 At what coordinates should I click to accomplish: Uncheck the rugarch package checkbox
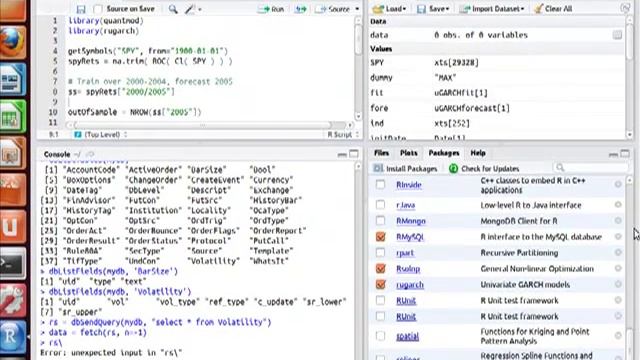coord(380,284)
